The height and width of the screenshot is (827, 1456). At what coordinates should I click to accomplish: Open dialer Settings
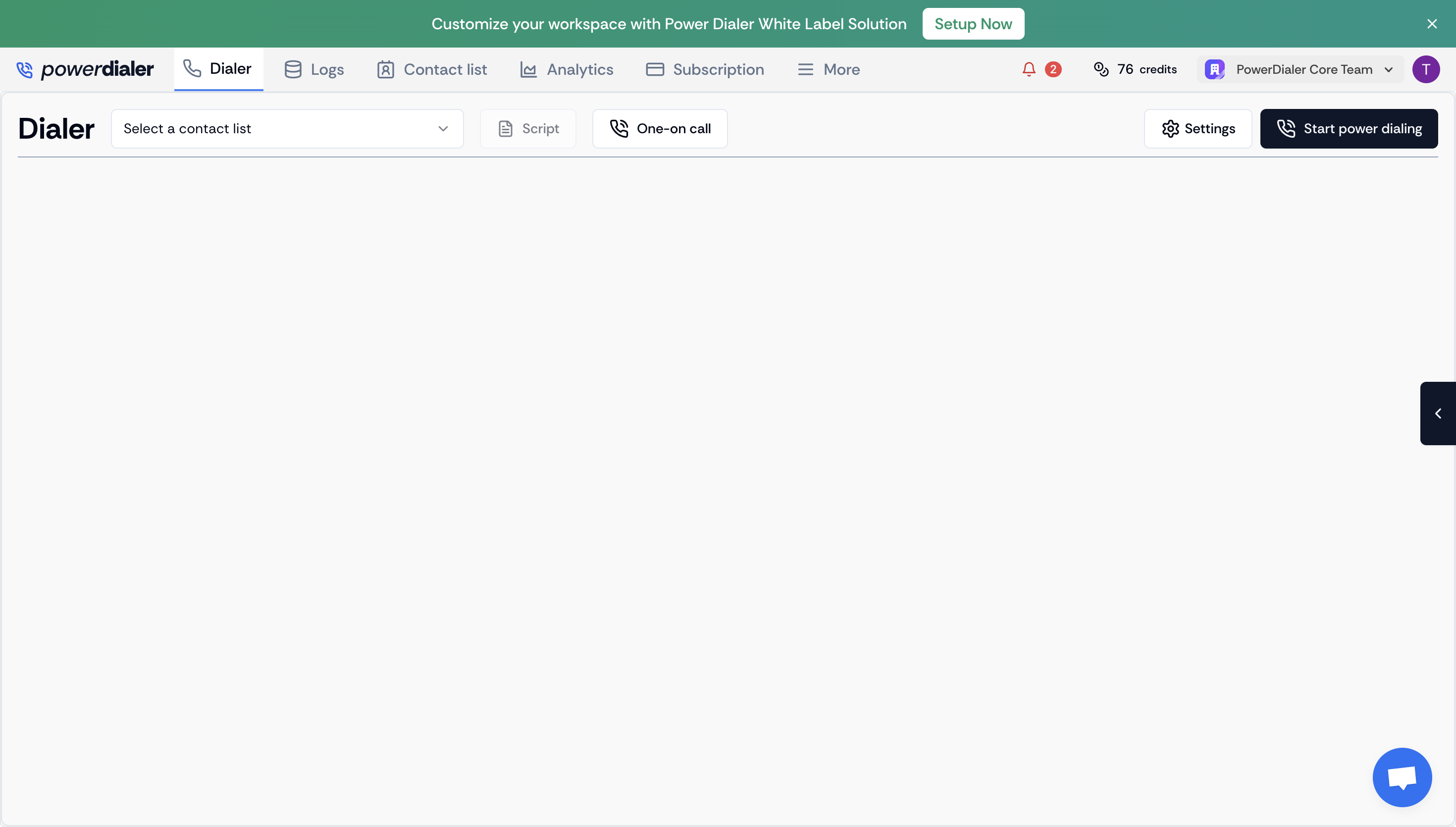point(1198,128)
